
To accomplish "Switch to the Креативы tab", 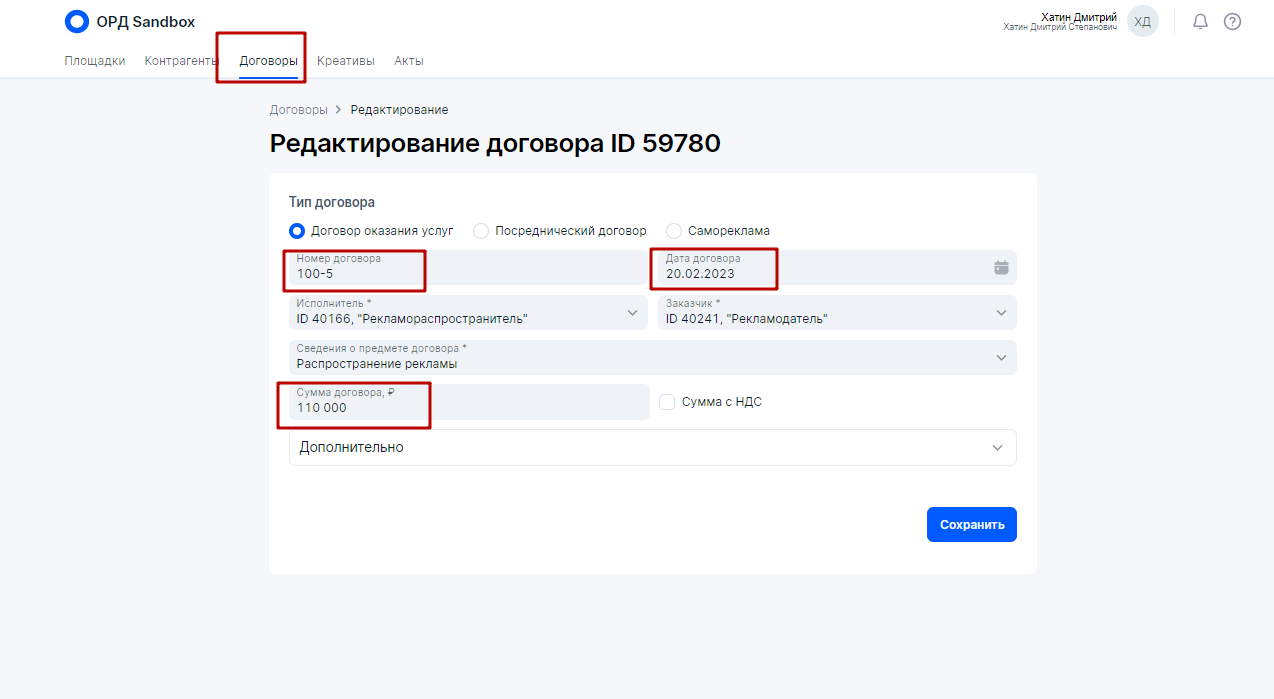I will coord(346,61).
